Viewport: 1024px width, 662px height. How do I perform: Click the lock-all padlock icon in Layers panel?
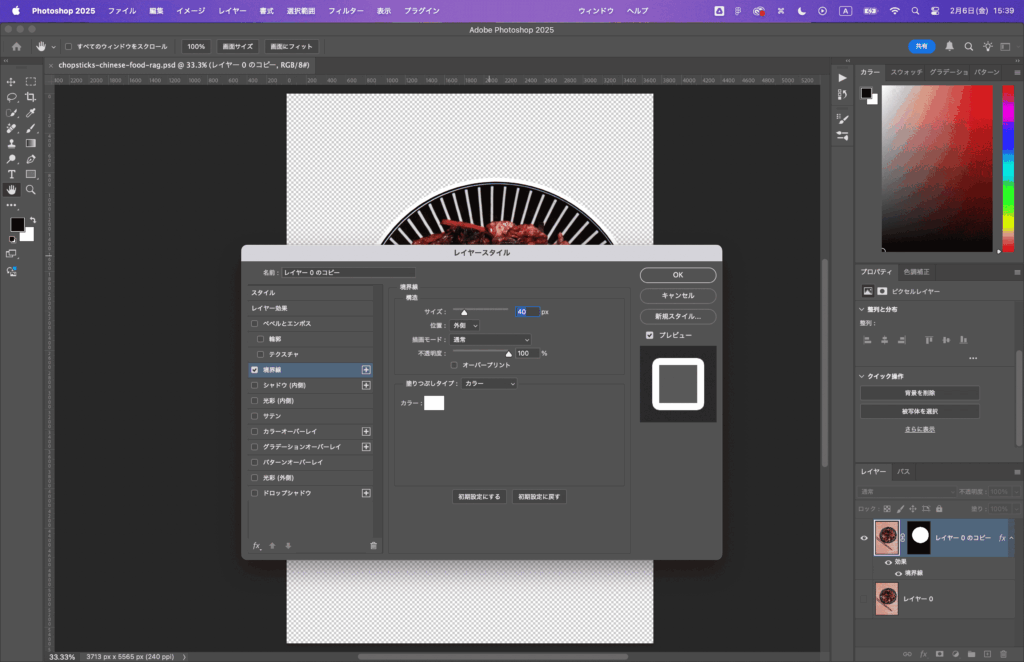tap(940, 509)
